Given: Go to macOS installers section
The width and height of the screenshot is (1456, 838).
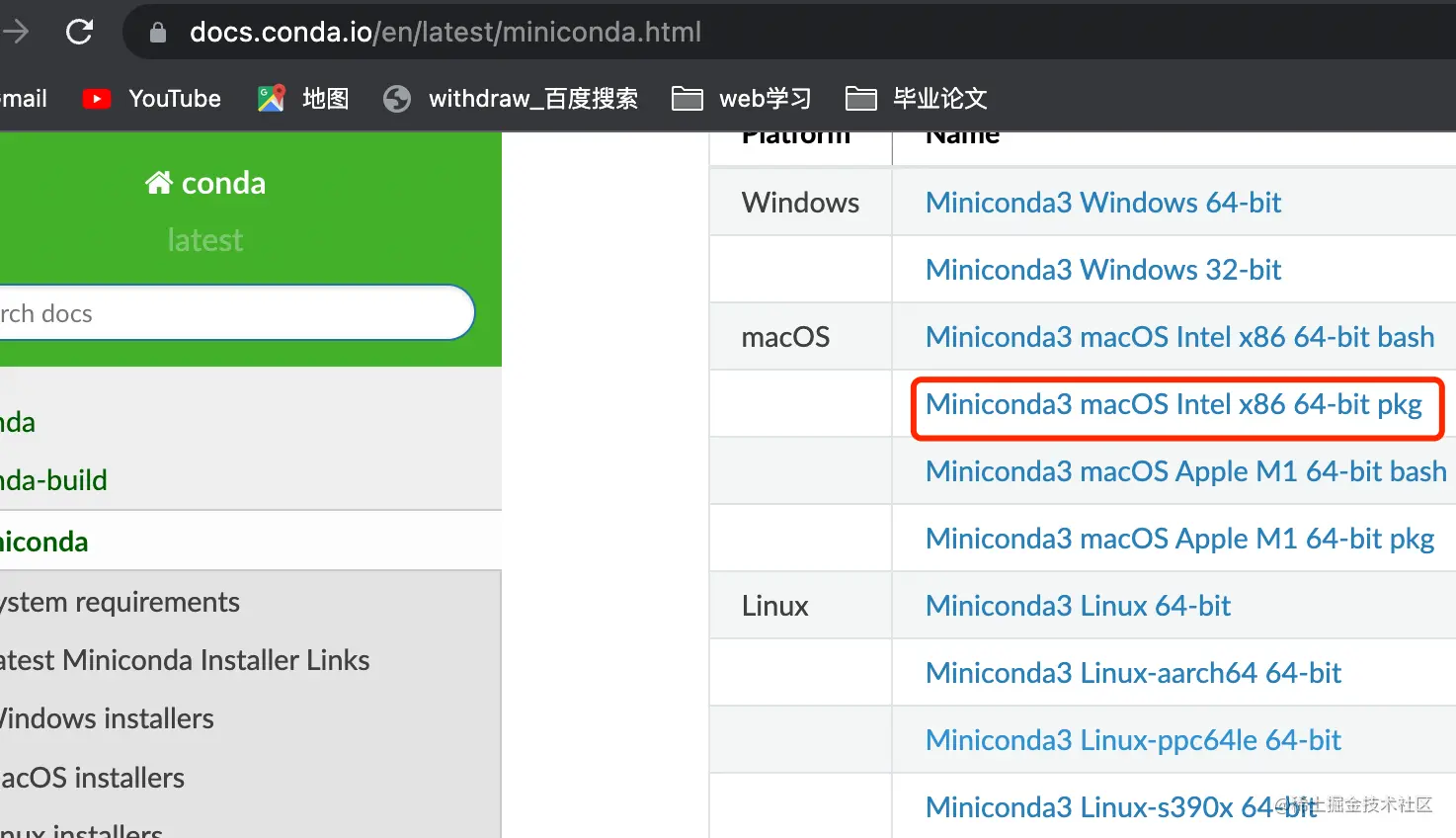Looking at the screenshot, I should pyautogui.click(x=92, y=778).
